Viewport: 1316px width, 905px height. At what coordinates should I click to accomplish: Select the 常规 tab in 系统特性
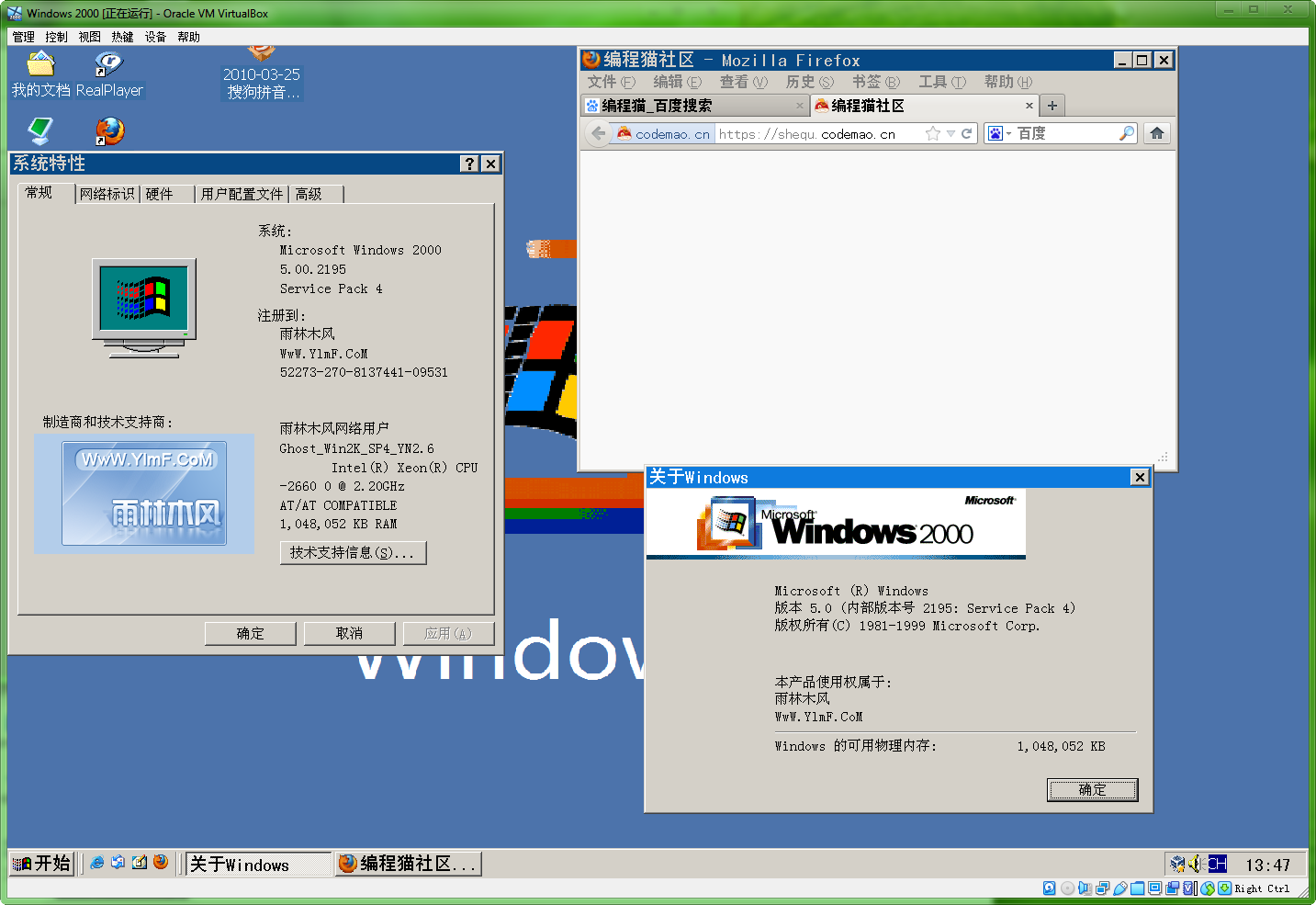[x=47, y=193]
